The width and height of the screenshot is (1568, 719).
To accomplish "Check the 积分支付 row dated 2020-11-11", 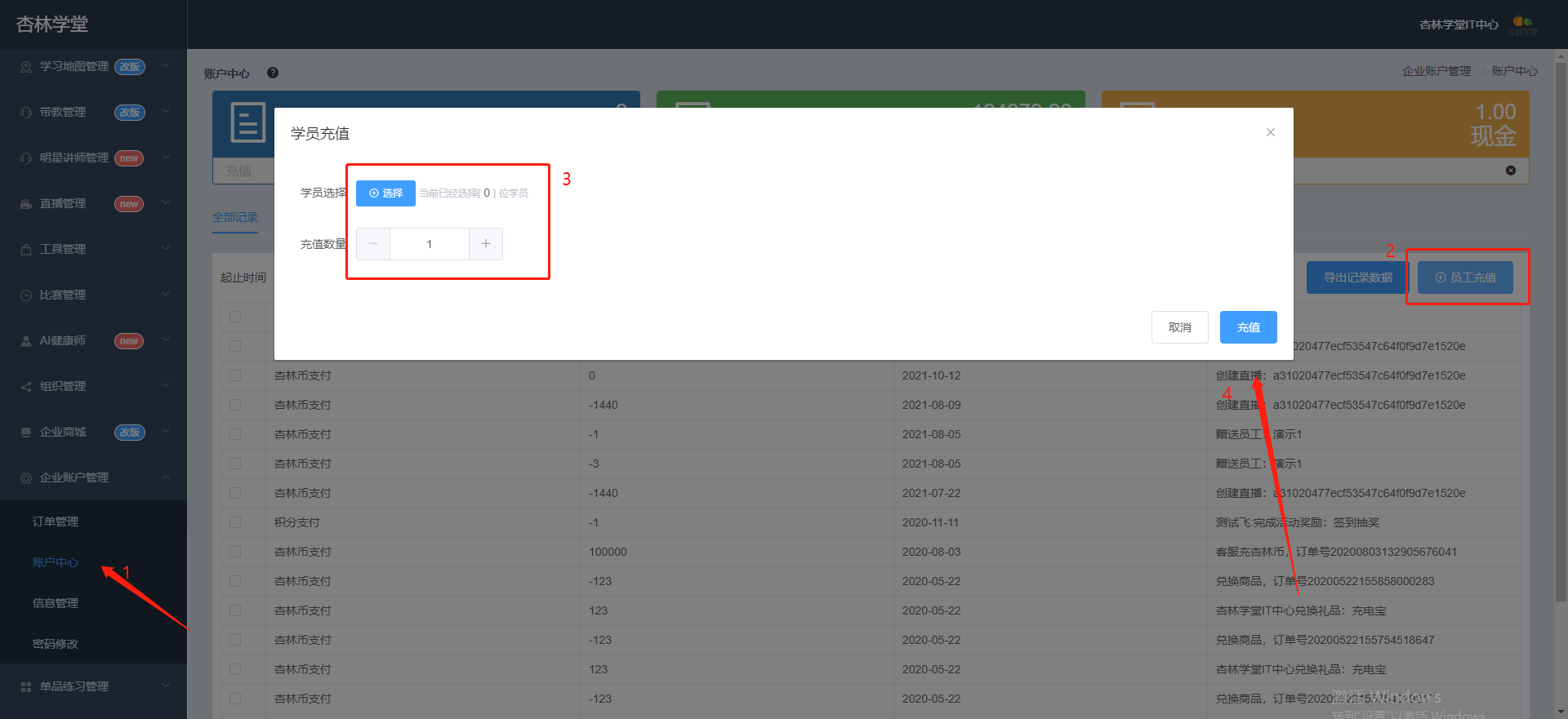I will [x=235, y=522].
